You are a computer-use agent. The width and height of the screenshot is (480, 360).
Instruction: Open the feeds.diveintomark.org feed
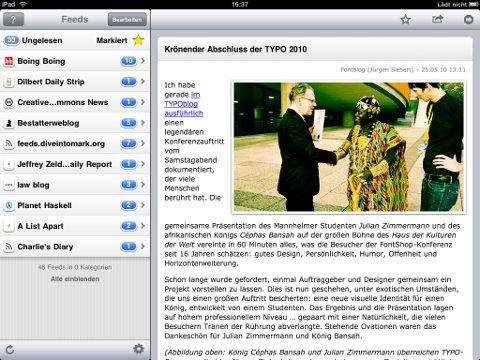pos(75,144)
